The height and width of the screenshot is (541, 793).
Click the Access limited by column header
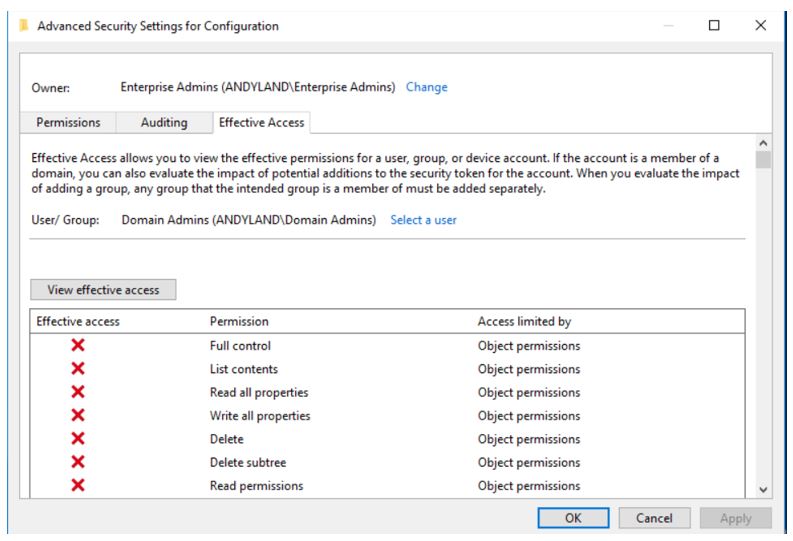tap(524, 321)
